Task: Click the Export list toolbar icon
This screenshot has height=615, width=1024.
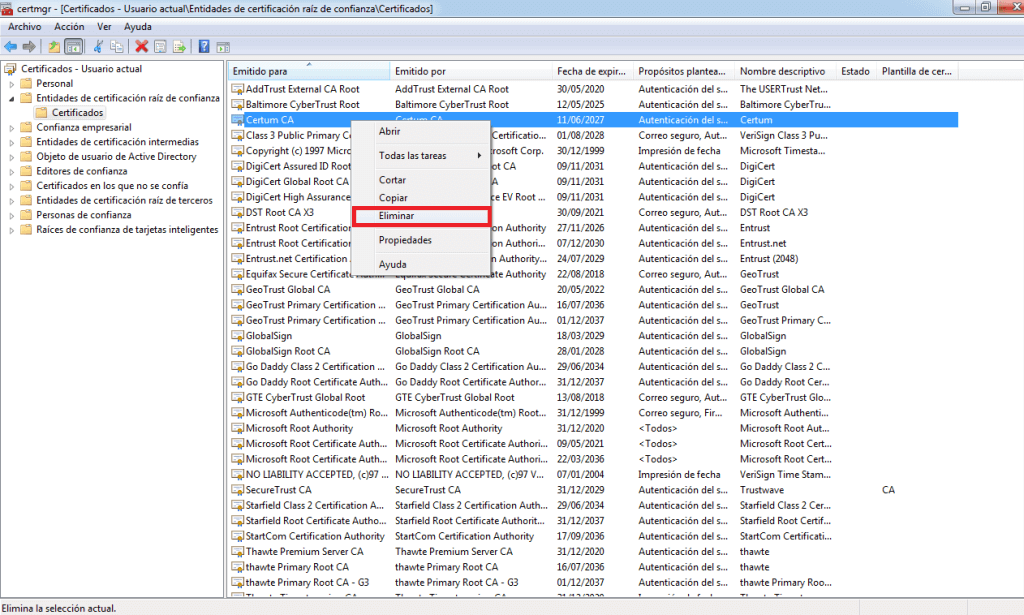Action: [x=179, y=46]
